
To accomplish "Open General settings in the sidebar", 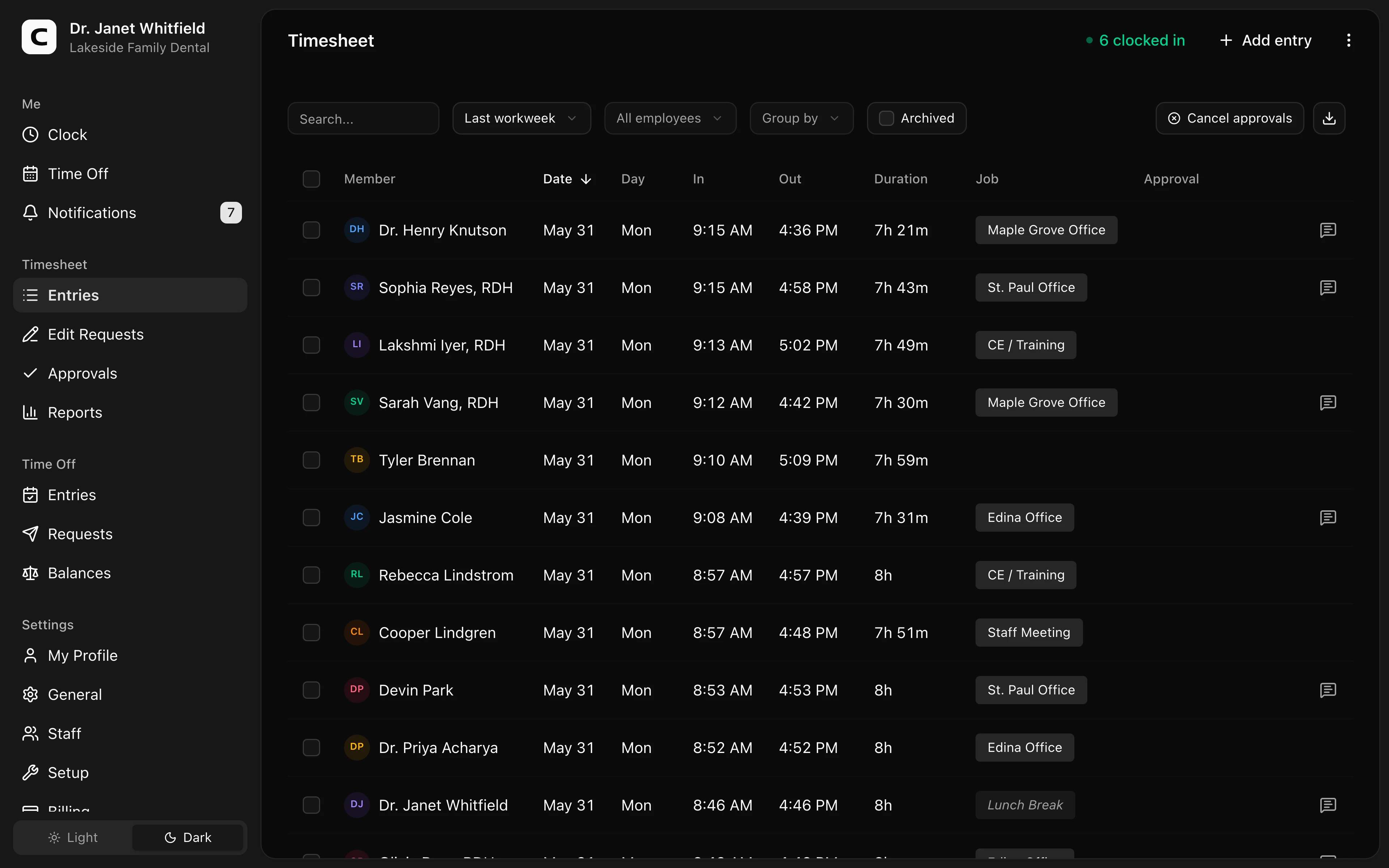I will tap(130, 695).
